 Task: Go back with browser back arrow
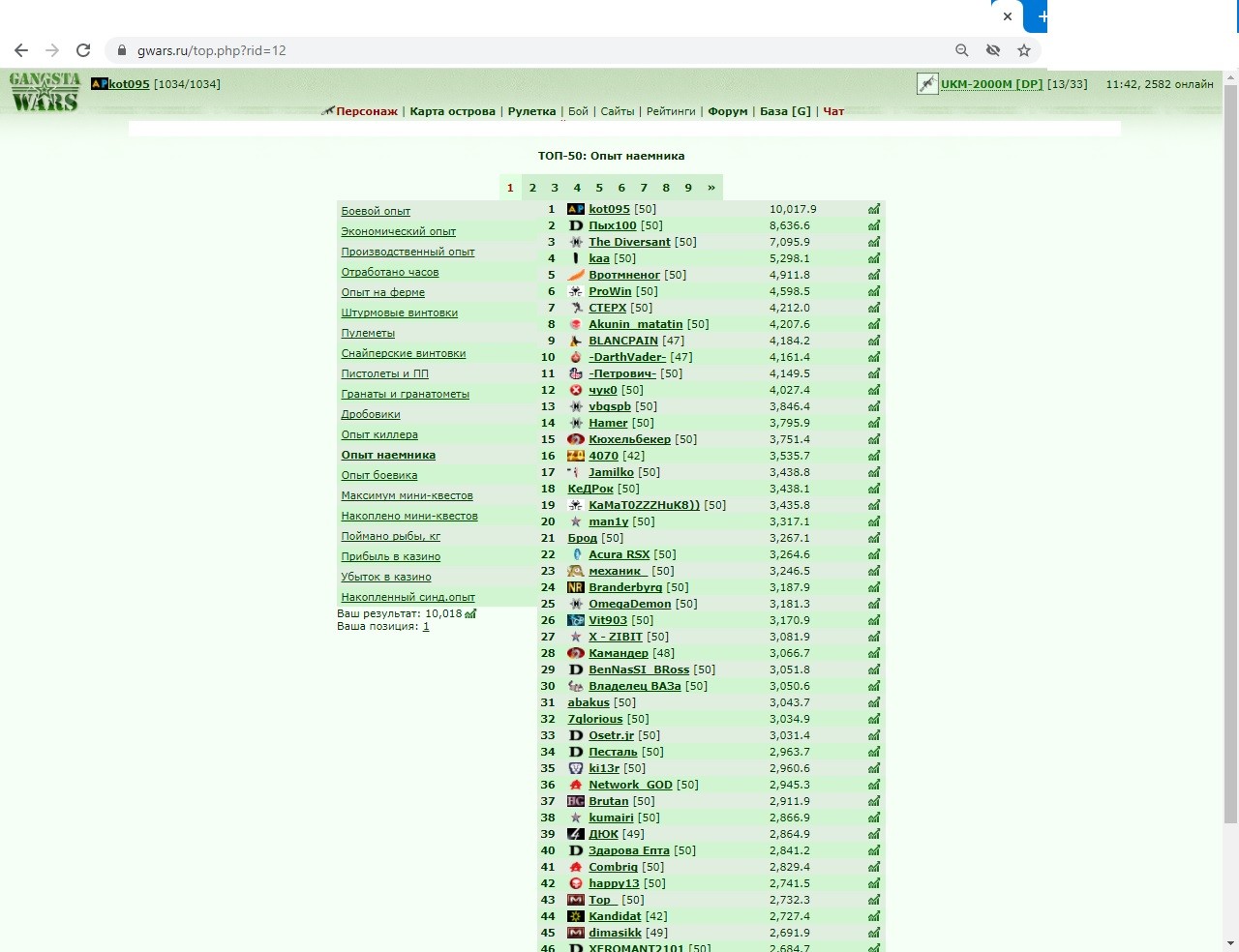click(x=21, y=50)
